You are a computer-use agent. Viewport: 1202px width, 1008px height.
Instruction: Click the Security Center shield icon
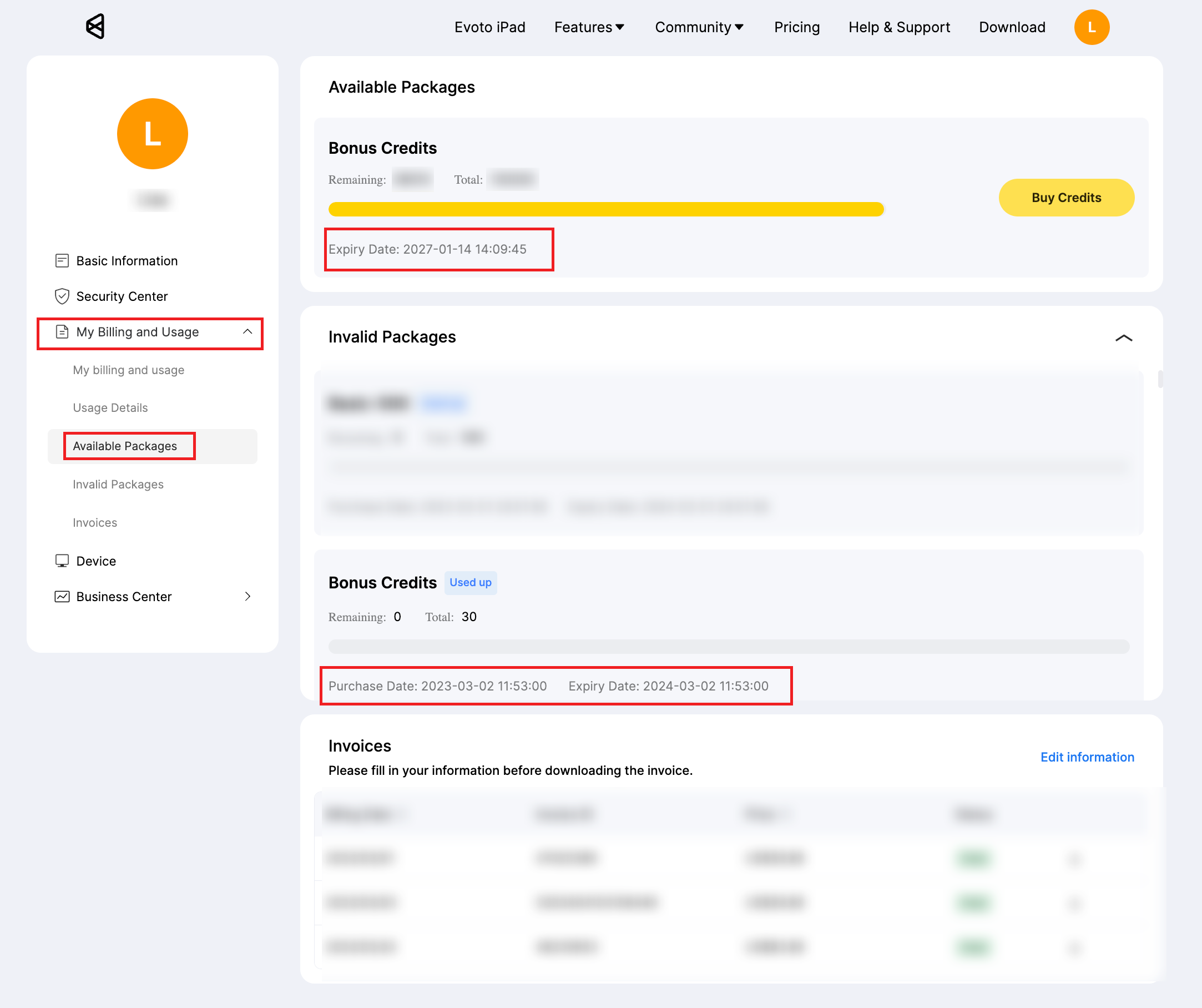(62, 296)
